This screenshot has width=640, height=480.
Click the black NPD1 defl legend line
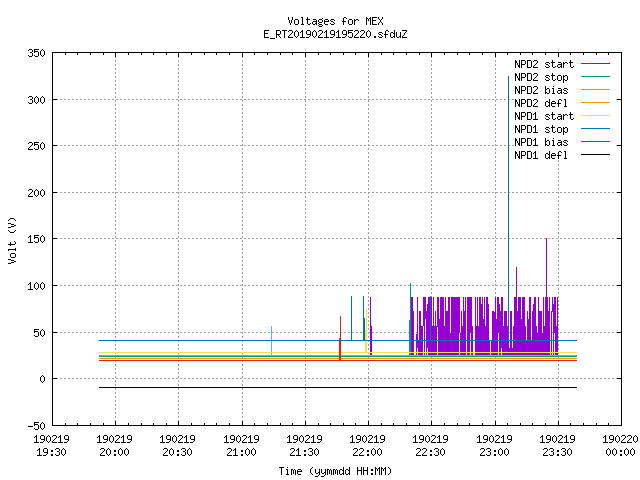point(595,155)
